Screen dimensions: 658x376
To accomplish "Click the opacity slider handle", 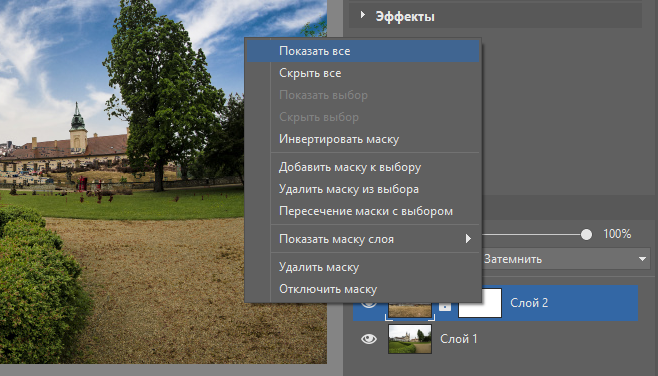I will tap(586, 234).
